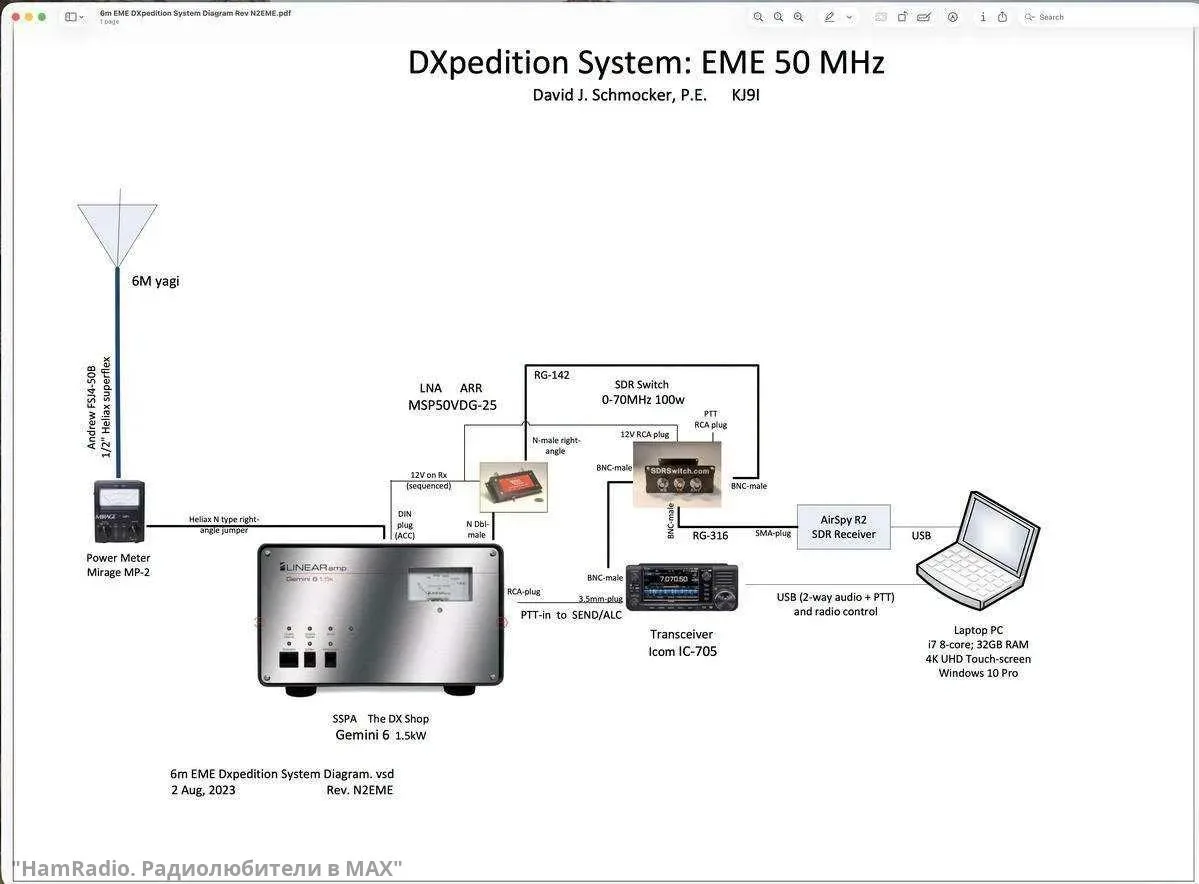Open the sidebar view options chevron
This screenshot has height=884, width=1199.
click(82, 17)
